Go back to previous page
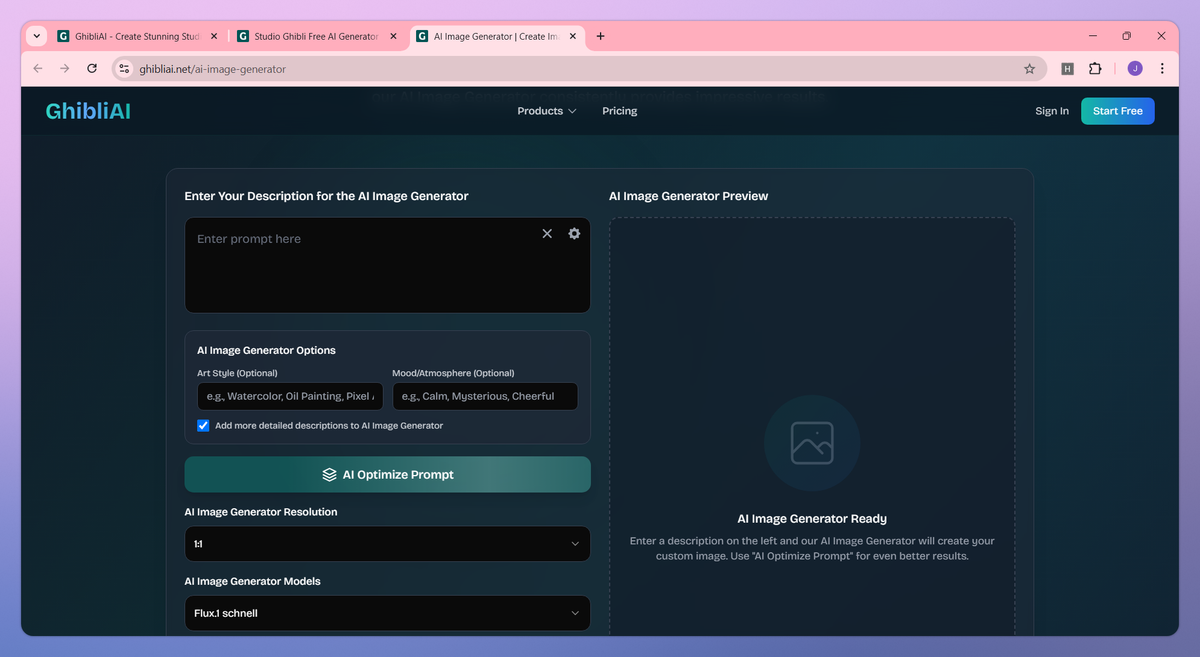The image size is (1200, 657). (38, 69)
